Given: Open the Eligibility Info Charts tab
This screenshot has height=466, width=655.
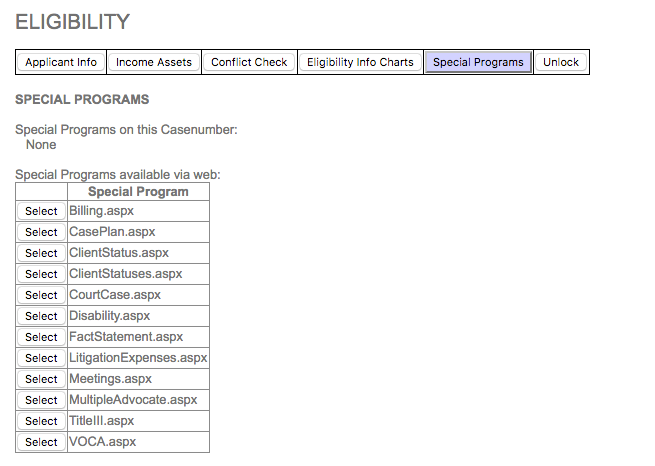Looking at the screenshot, I should tap(360, 62).
